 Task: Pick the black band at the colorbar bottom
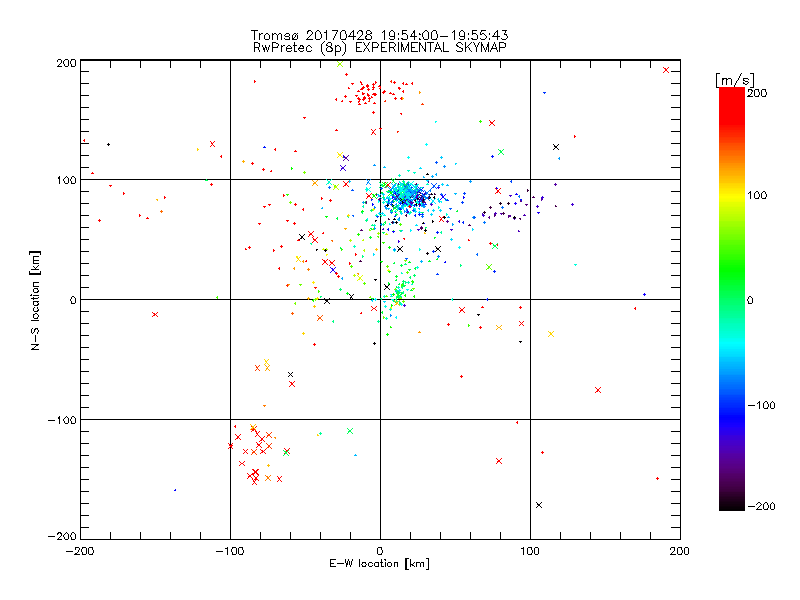(732, 503)
